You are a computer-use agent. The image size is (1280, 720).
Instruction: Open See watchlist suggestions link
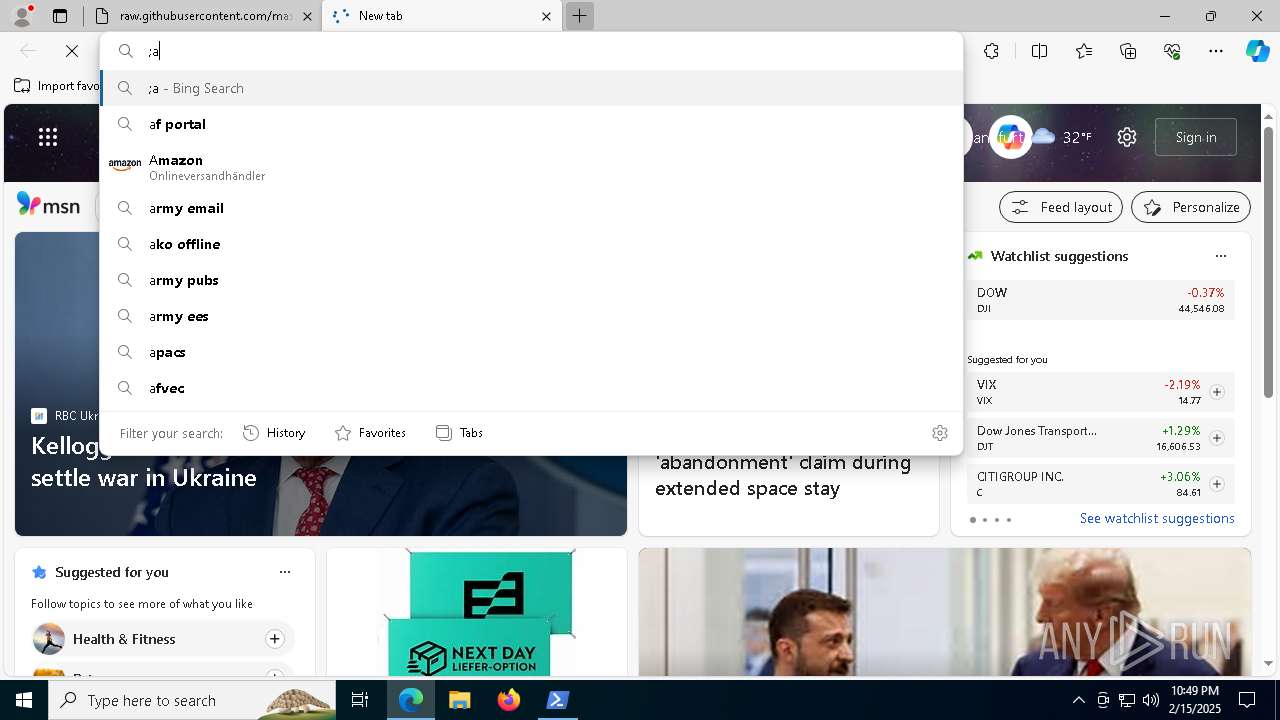(x=1157, y=518)
